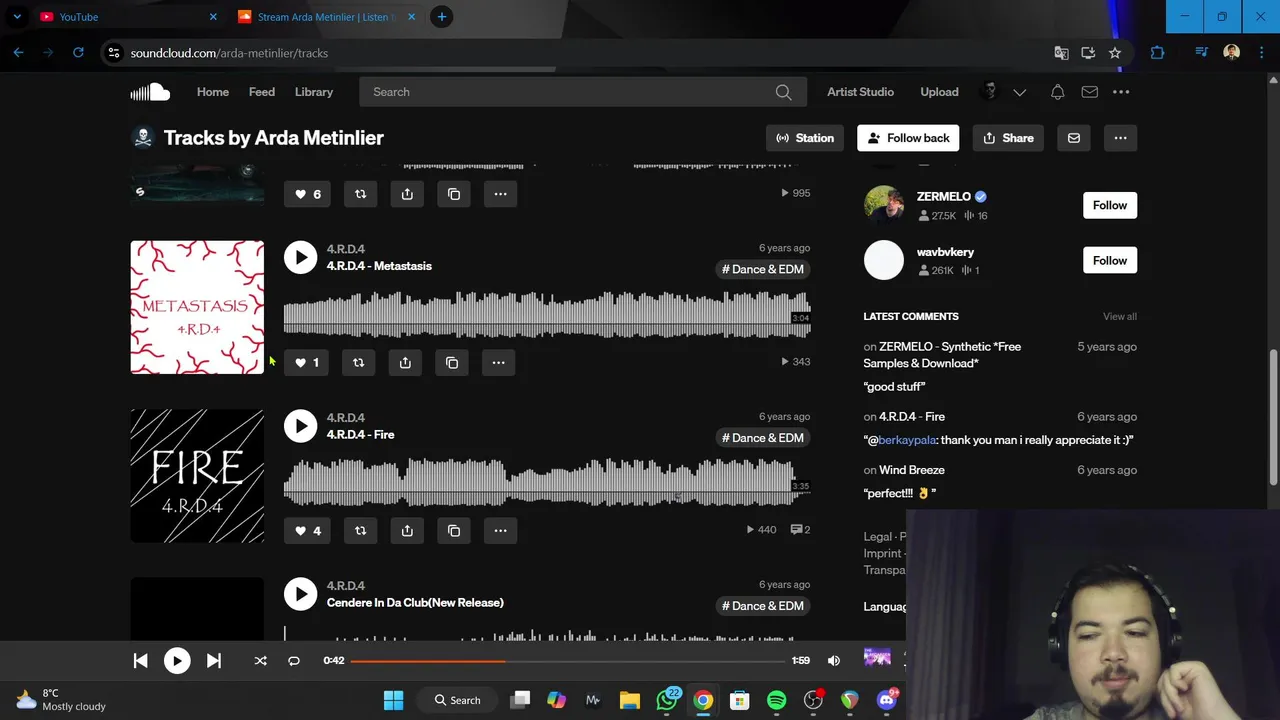
Task: Seek on the player progress bar
Action: pyautogui.click(x=568, y=660)
